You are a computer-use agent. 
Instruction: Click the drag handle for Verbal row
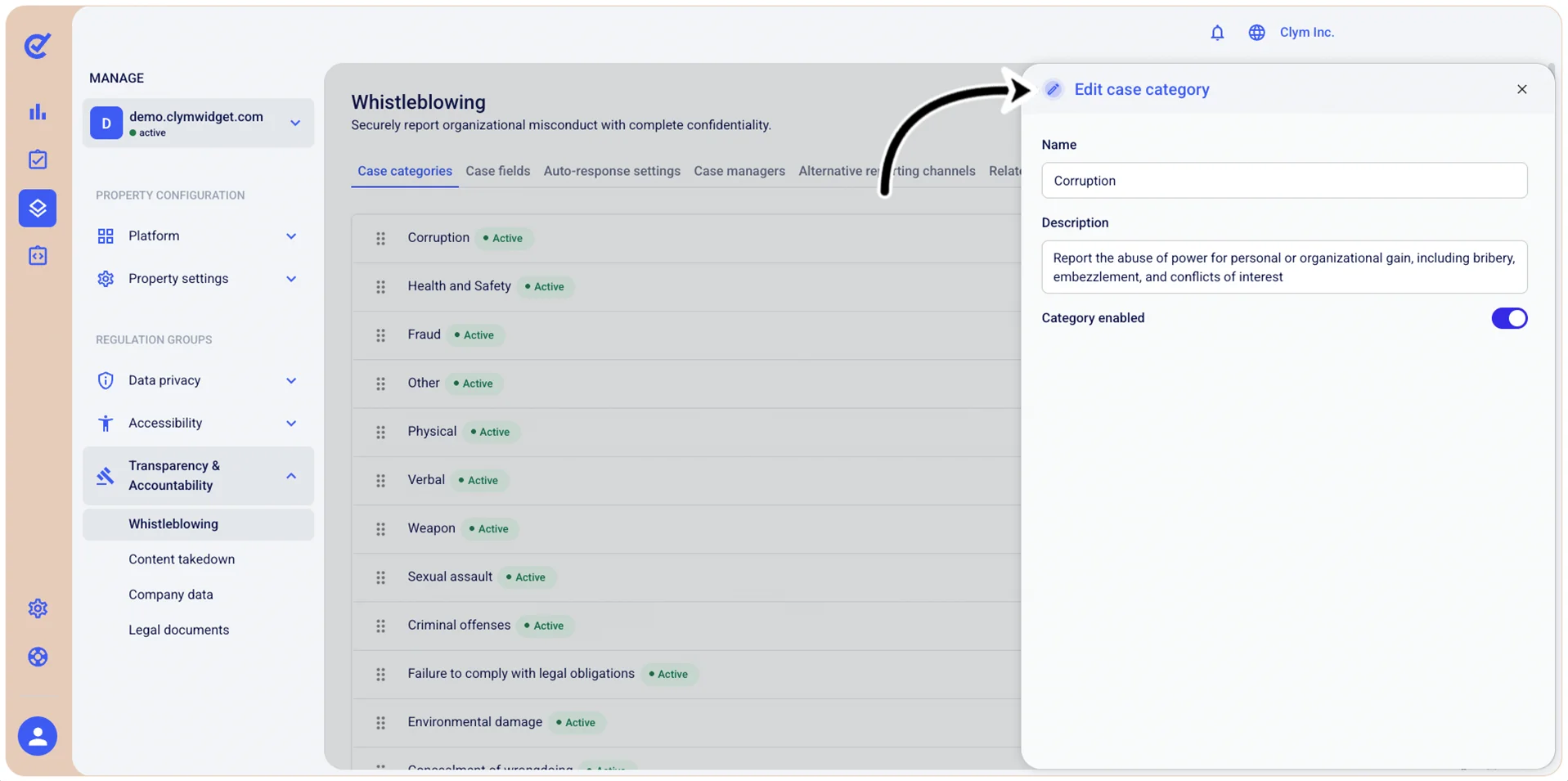tap(380, 481)
